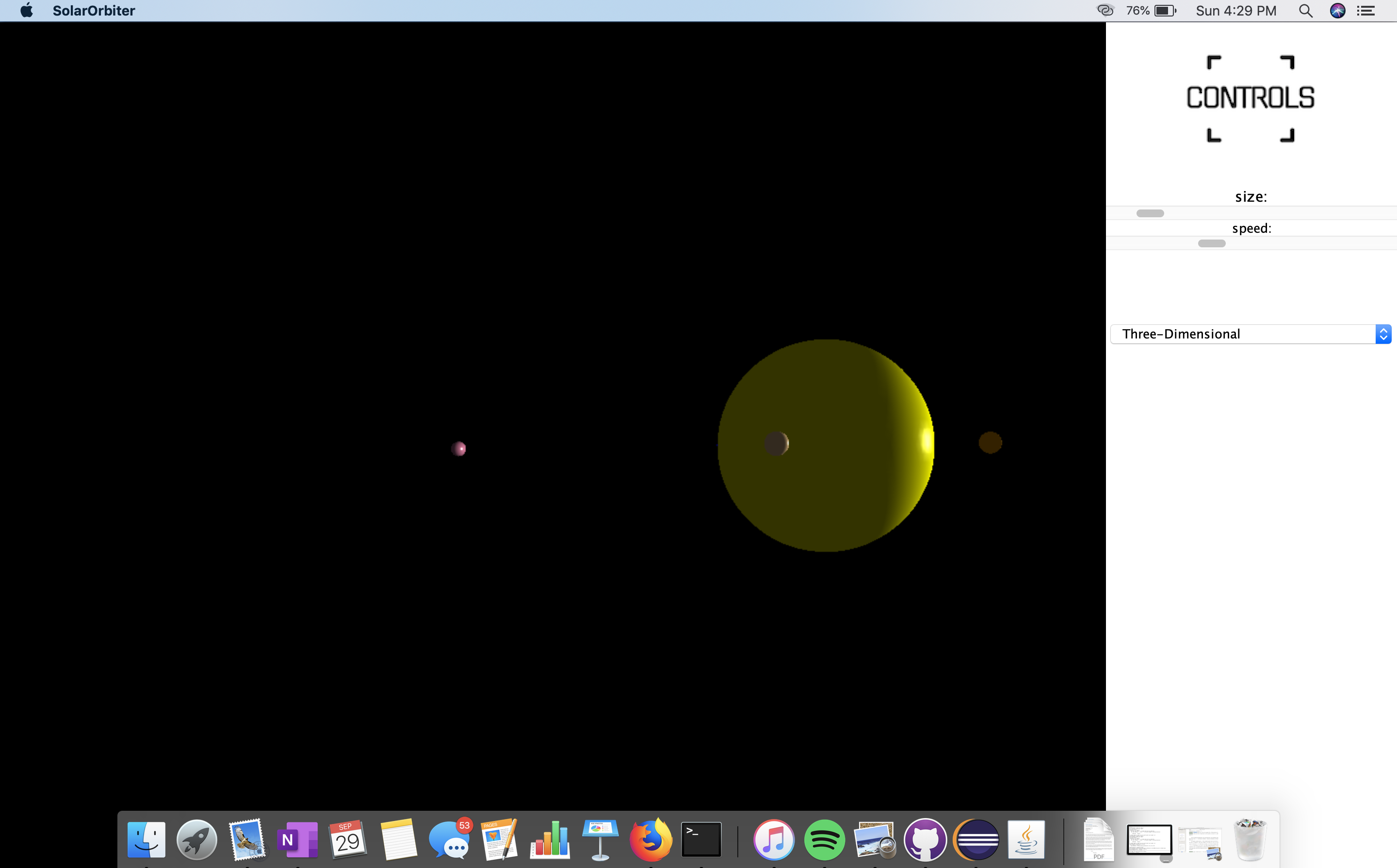
Task: Open the Apple menu
Action: coord(26,11)
